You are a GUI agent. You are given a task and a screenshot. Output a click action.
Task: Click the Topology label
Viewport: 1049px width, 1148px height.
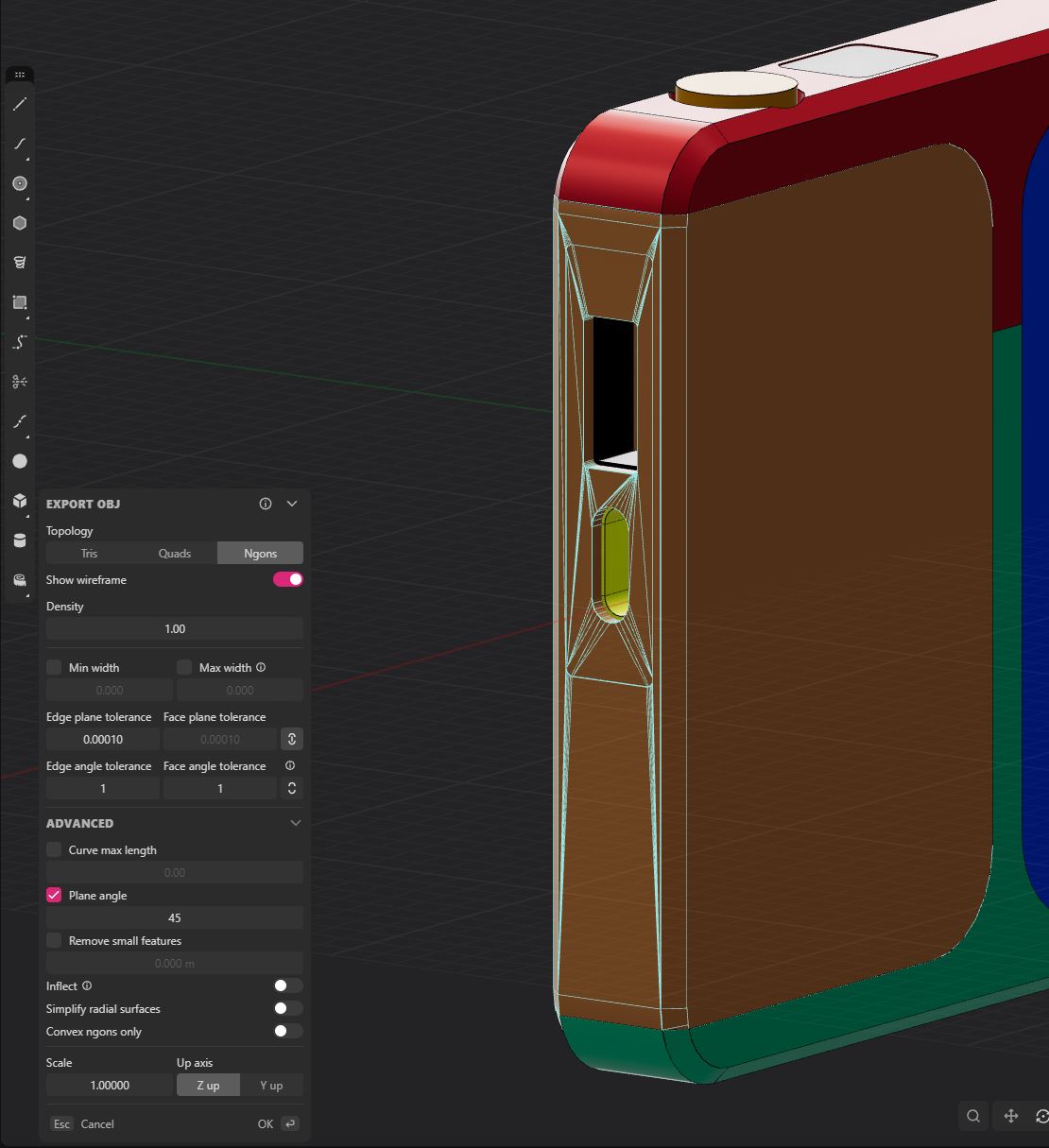coord(70,530)
